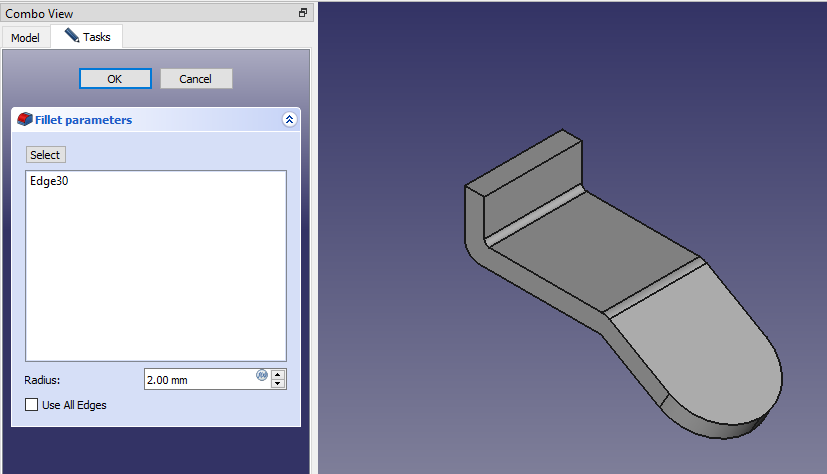Select Edge30 in the edge list

tap(49, 181)
